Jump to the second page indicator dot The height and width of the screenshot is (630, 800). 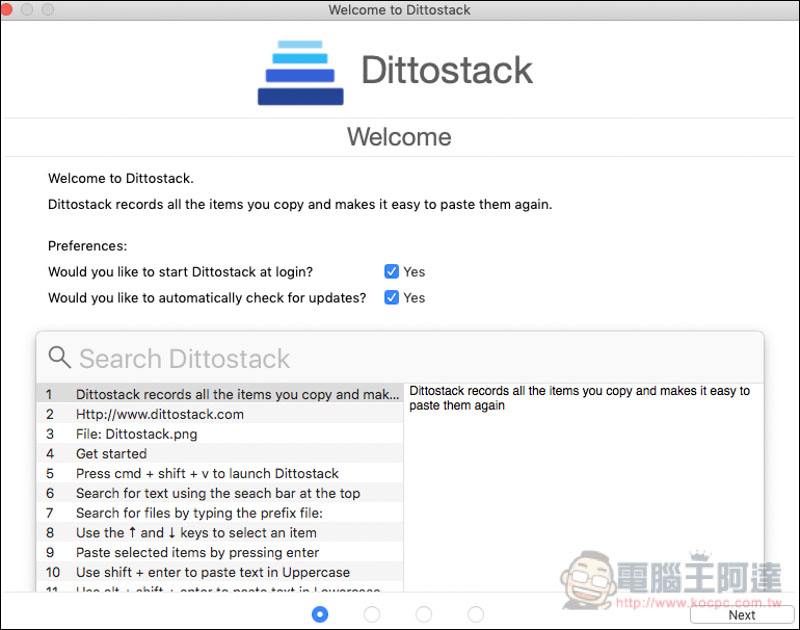[x=372, y=614]
